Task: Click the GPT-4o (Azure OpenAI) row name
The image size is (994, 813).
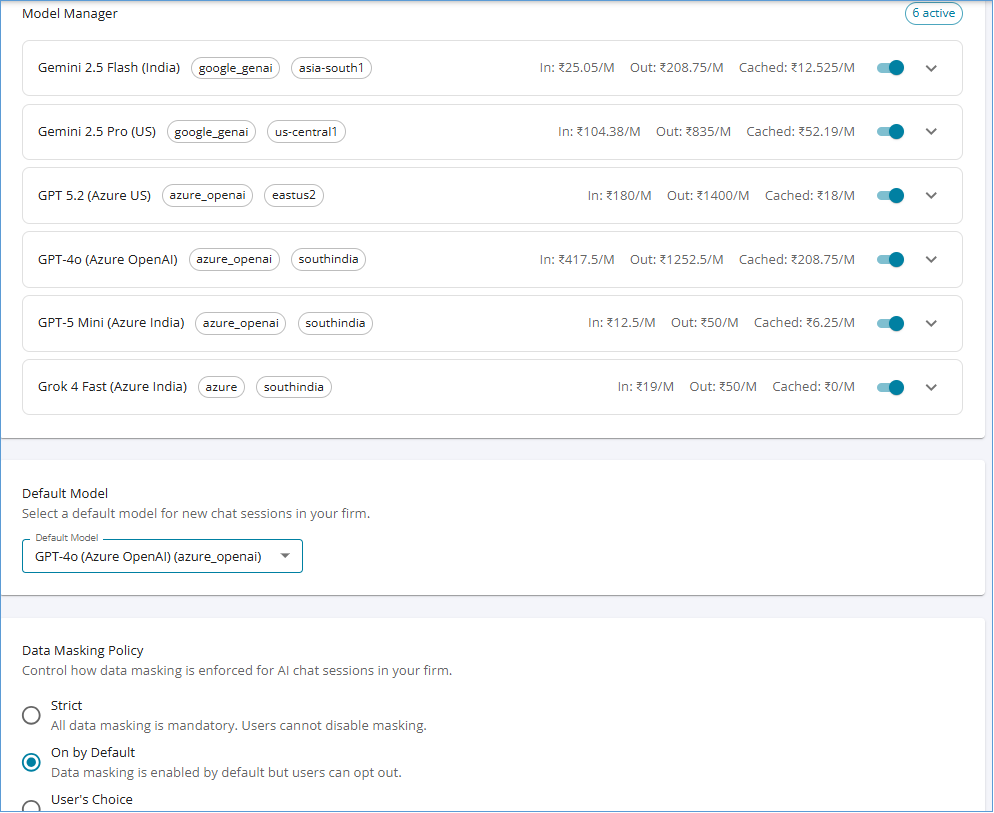Action: [108, 259]
